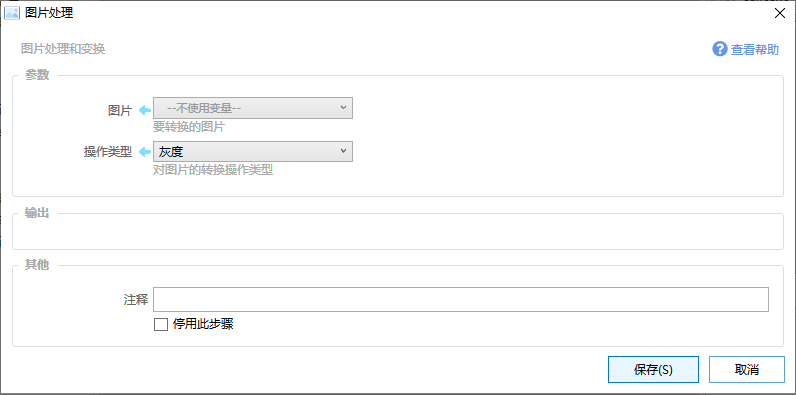Screen dimensions: 796x395
Task: Click the 图片处理 icon in title bar
Action: [x=12, y=13]
